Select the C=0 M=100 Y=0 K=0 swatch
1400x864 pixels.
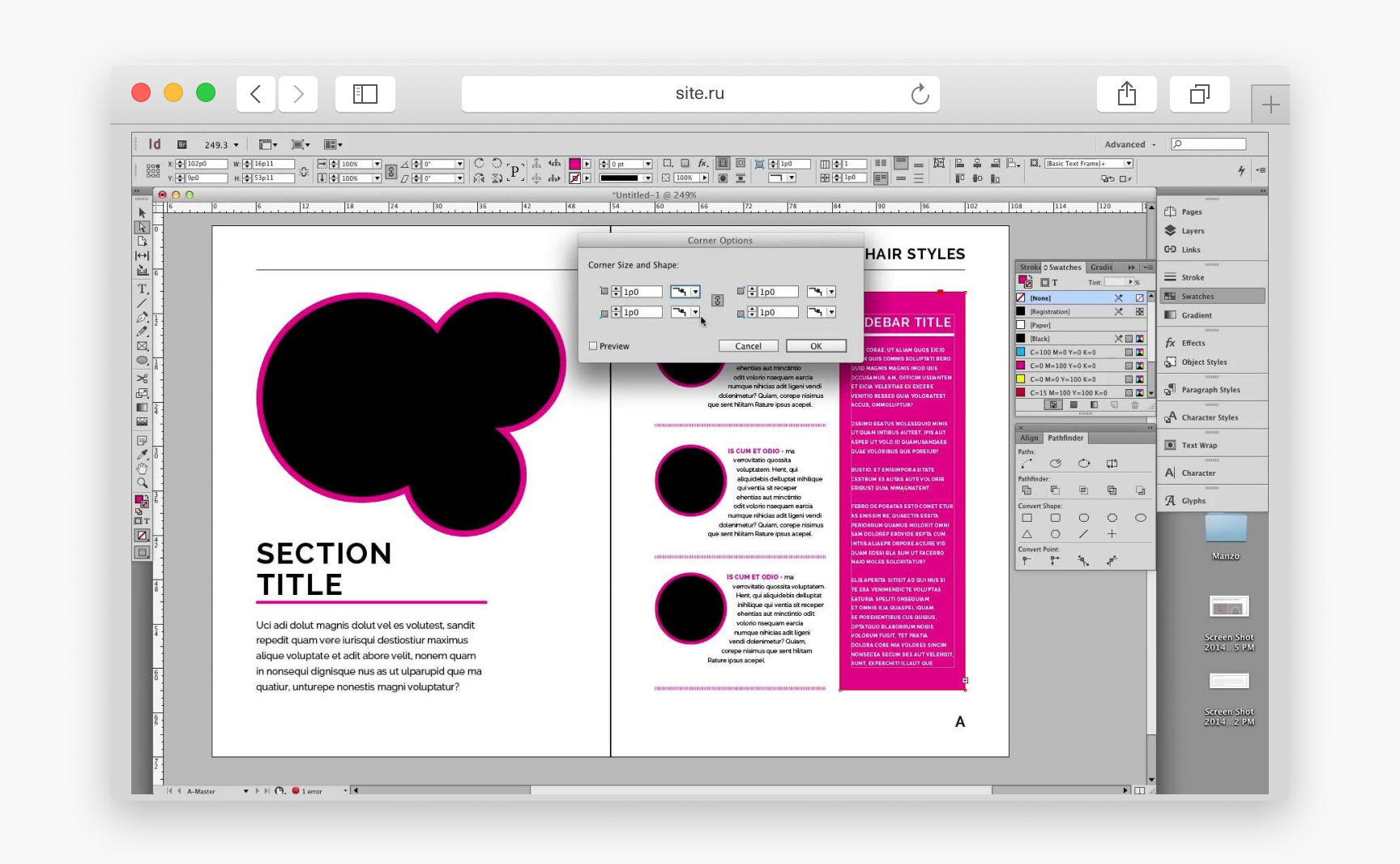click(1062, 366)
